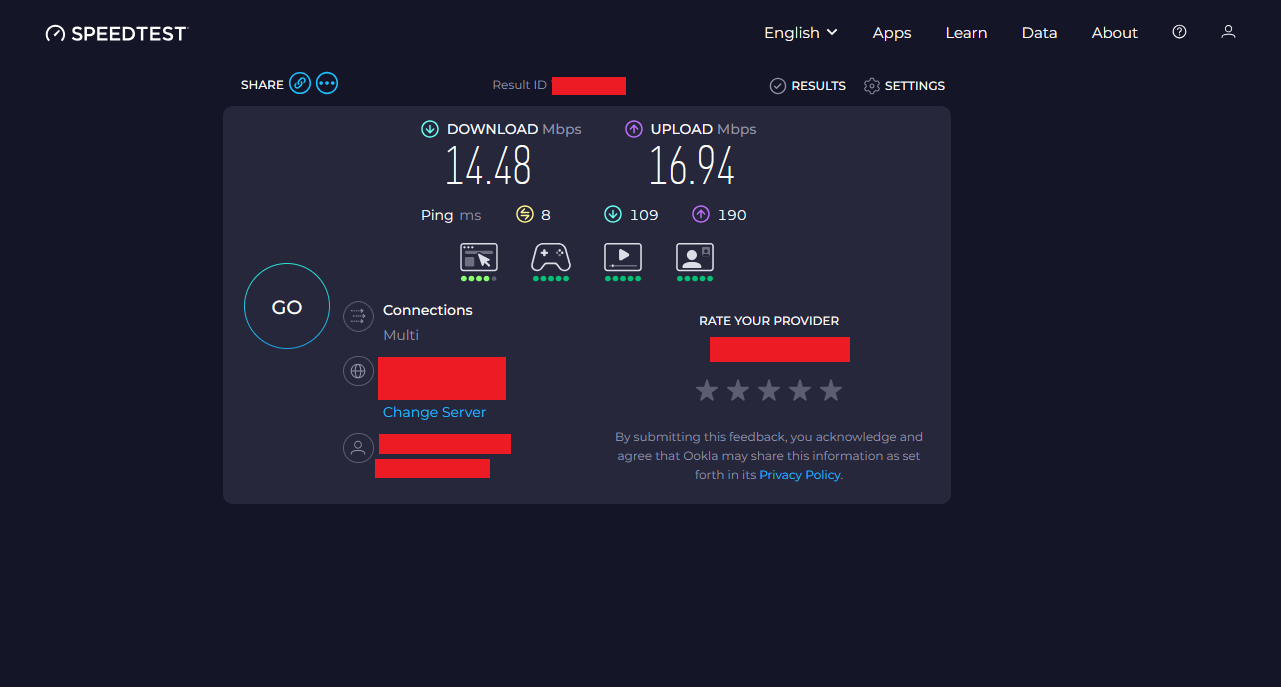Open the About menu
Image resolution: width=1281 pixels, height=687 pixels.
point(1115,33)
